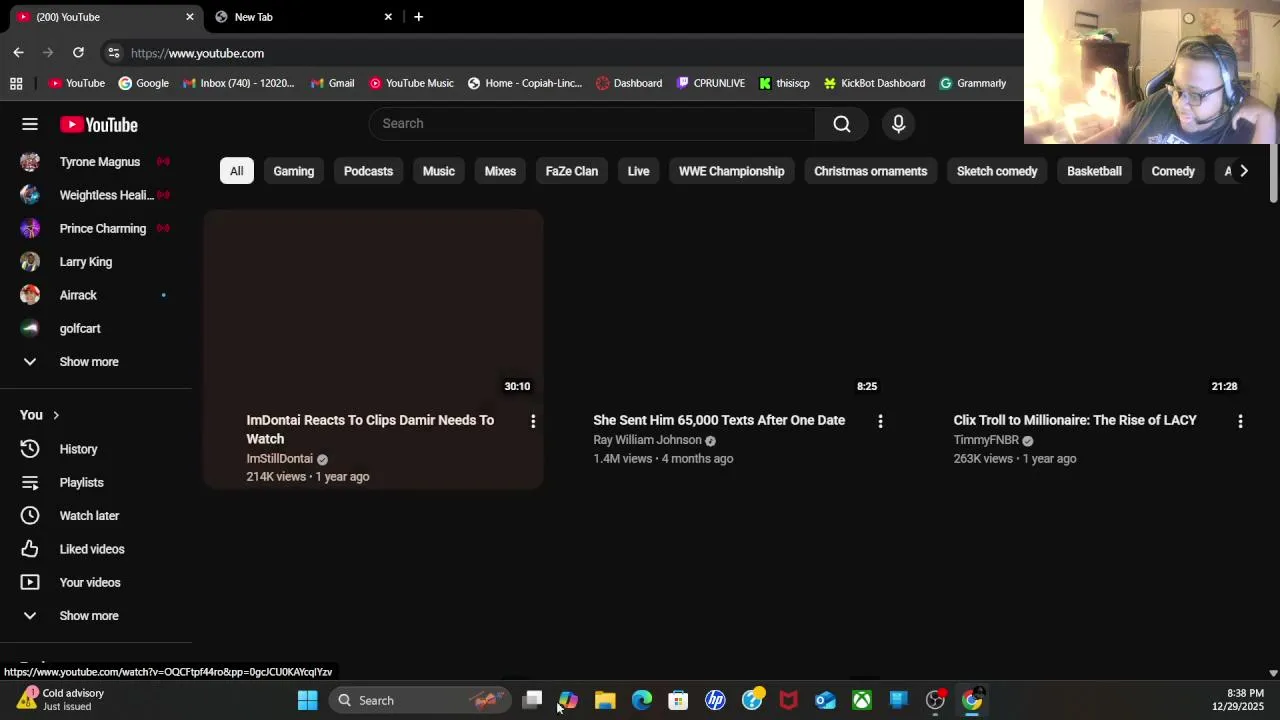Open Grammarly bookmark

(x=972, y=83)
